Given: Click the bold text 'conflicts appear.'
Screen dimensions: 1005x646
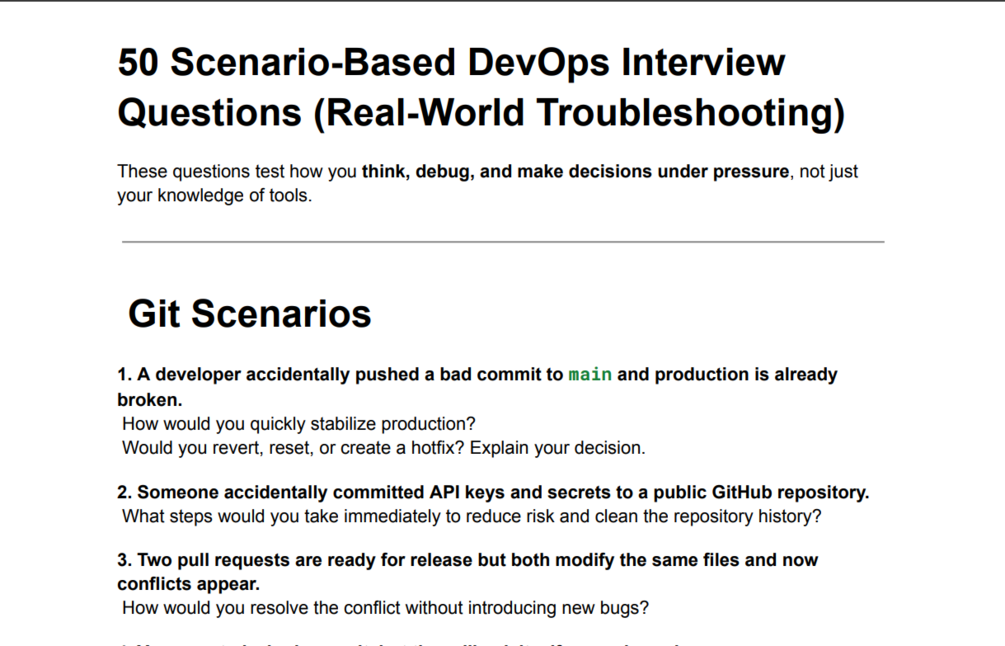Looking at the screenshot, I should click(x=188, y=584).
